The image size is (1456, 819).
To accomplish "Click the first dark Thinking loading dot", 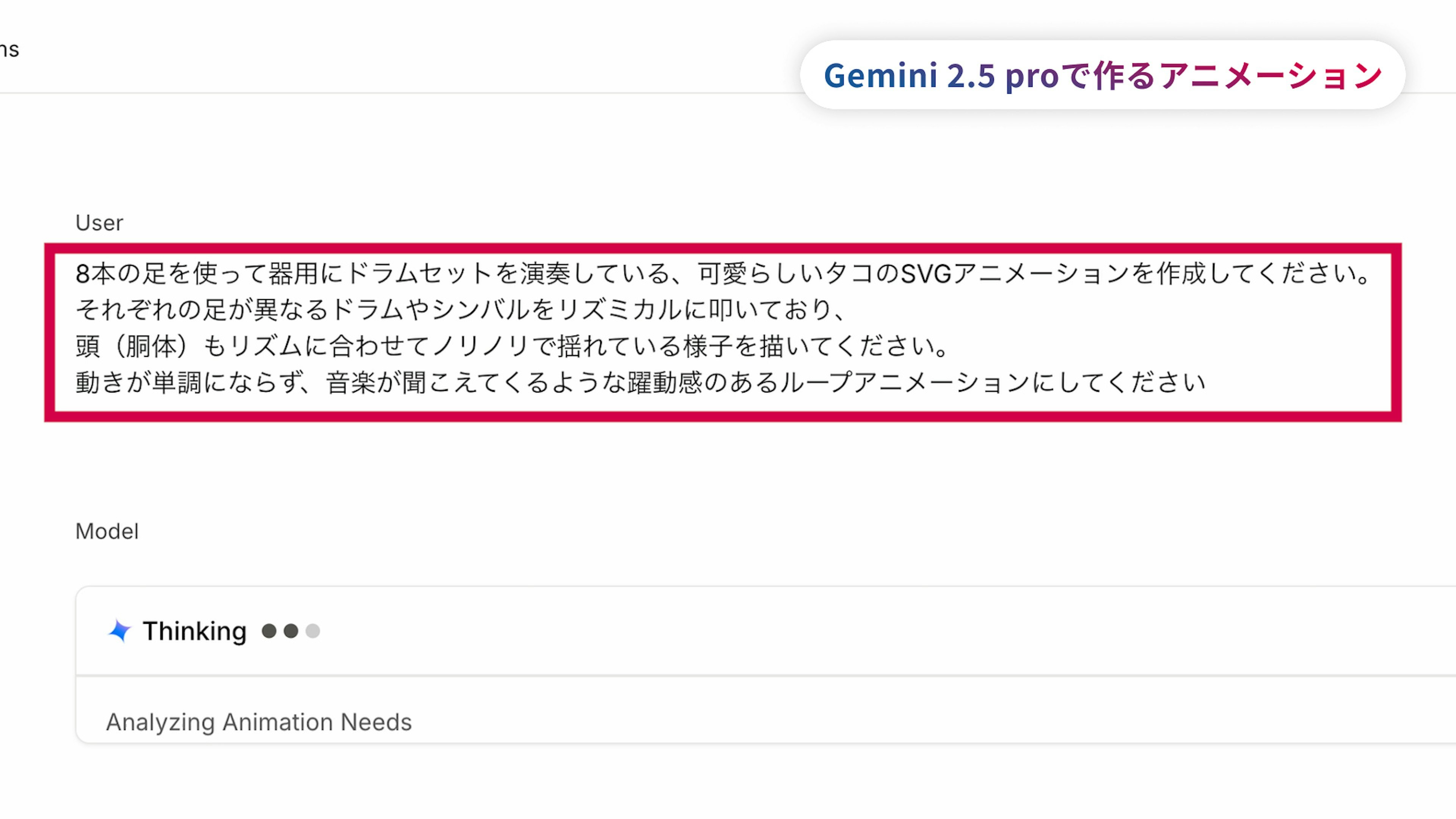I will pos(269,631).
